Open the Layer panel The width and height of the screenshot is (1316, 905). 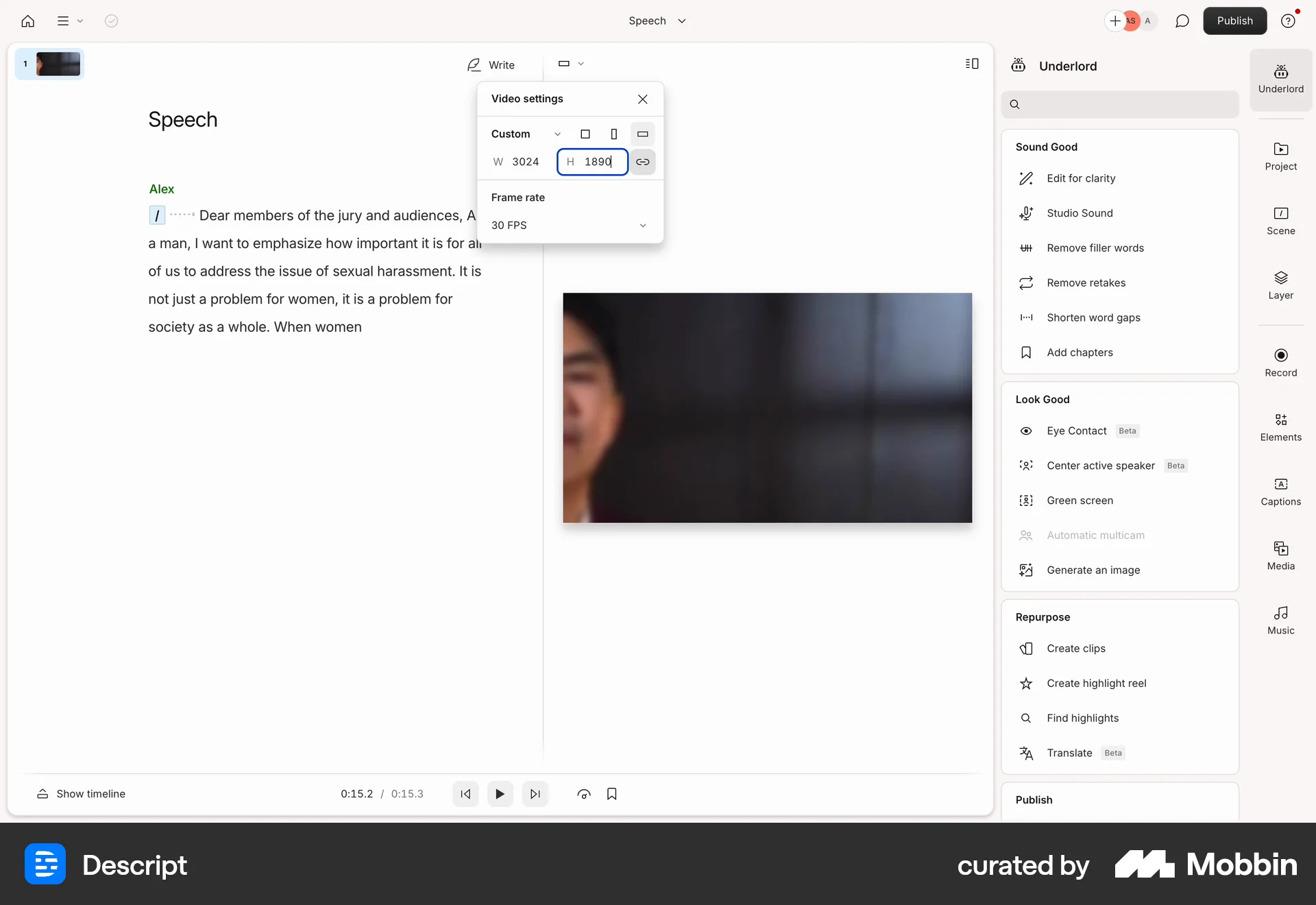(1280, 285)
